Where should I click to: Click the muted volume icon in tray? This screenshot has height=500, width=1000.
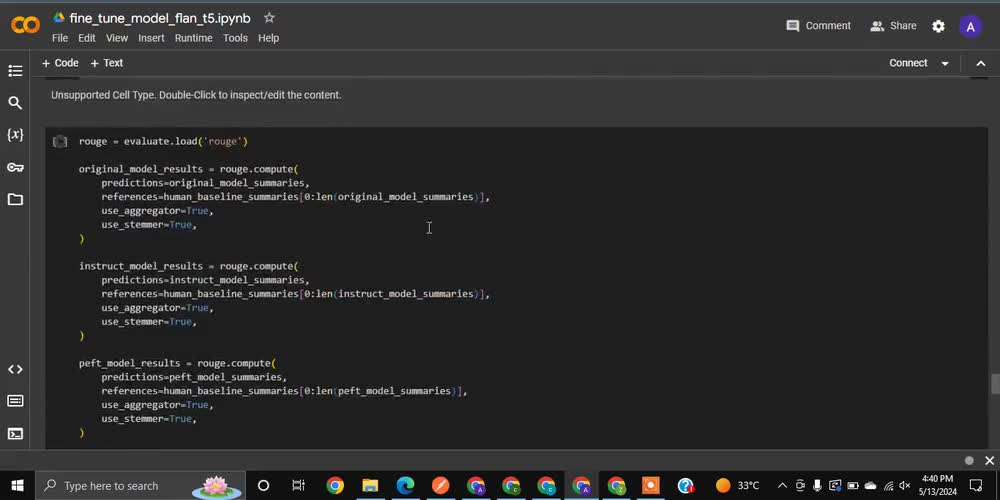(904, 486)
